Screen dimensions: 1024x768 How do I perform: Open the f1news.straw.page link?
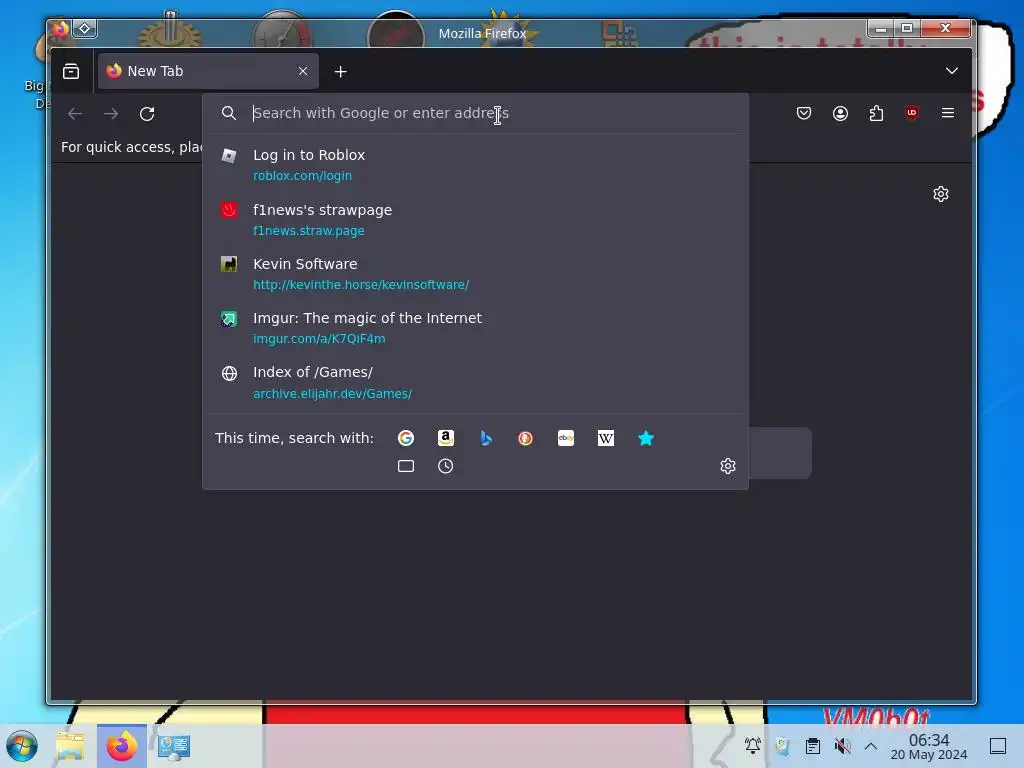click(x=309, y=231)
